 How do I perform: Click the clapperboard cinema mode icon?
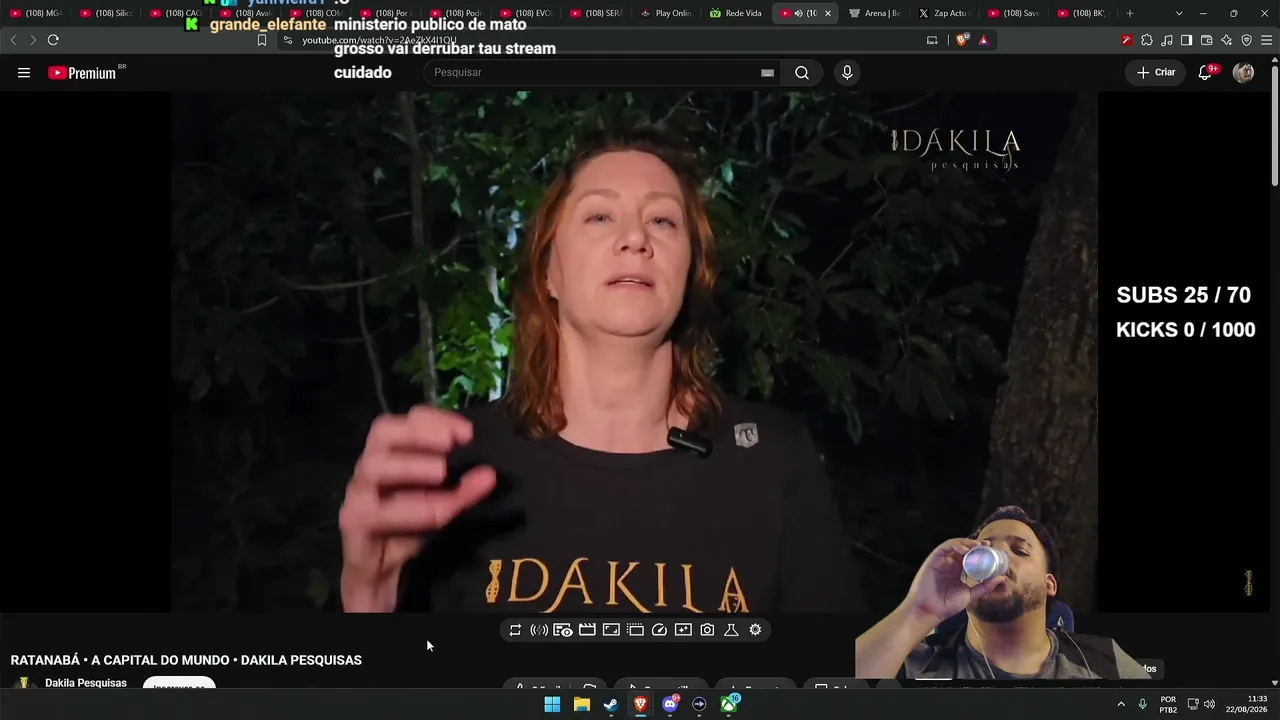[587, 630]
